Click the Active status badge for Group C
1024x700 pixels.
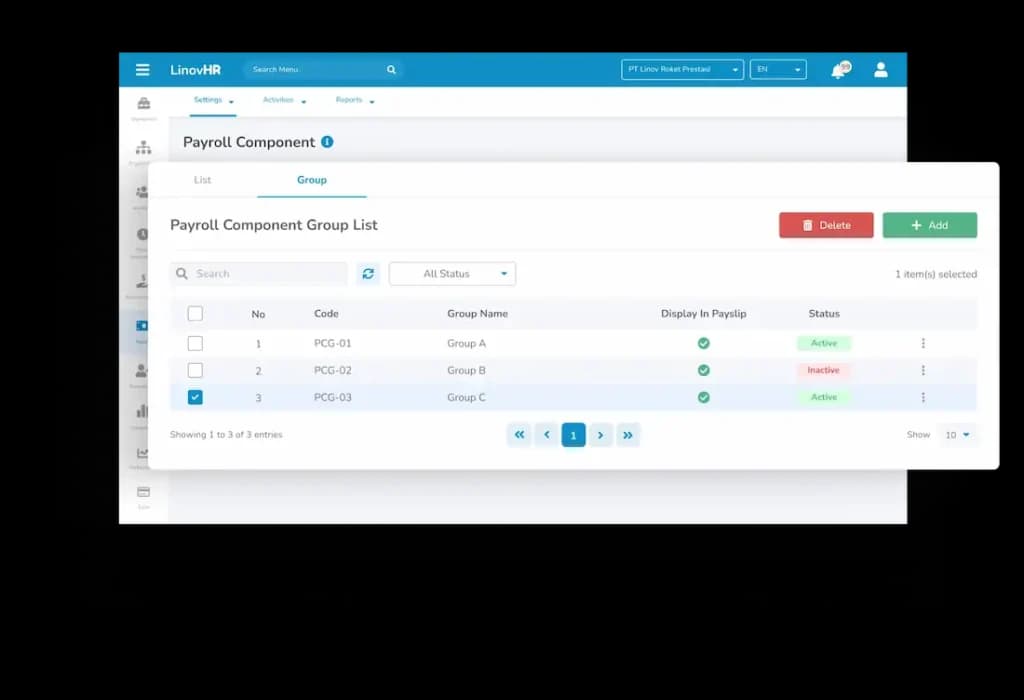(824, 397)
